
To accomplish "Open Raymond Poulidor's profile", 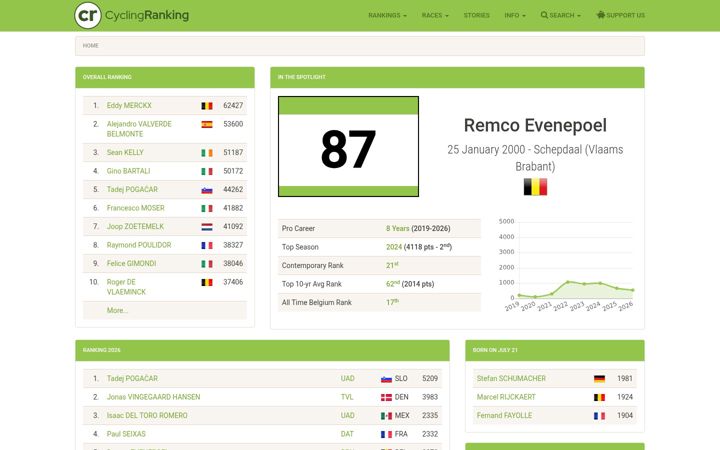I will pyautogui.click(x=139, y=245).
